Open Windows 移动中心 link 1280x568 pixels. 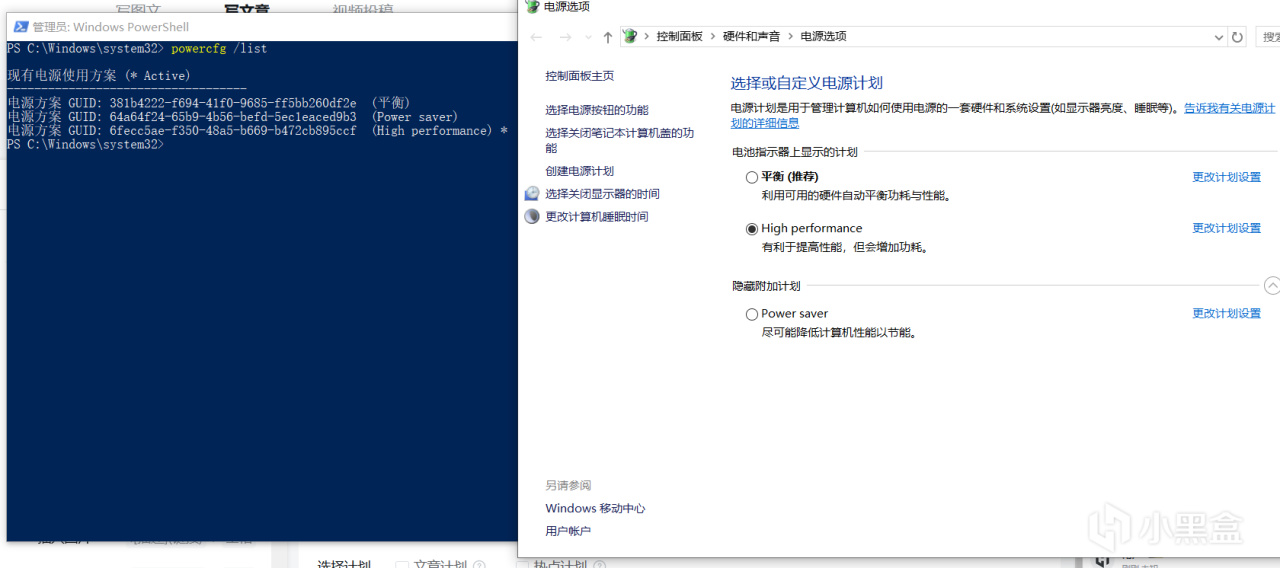pyautogui.click(x=595, y=508)
